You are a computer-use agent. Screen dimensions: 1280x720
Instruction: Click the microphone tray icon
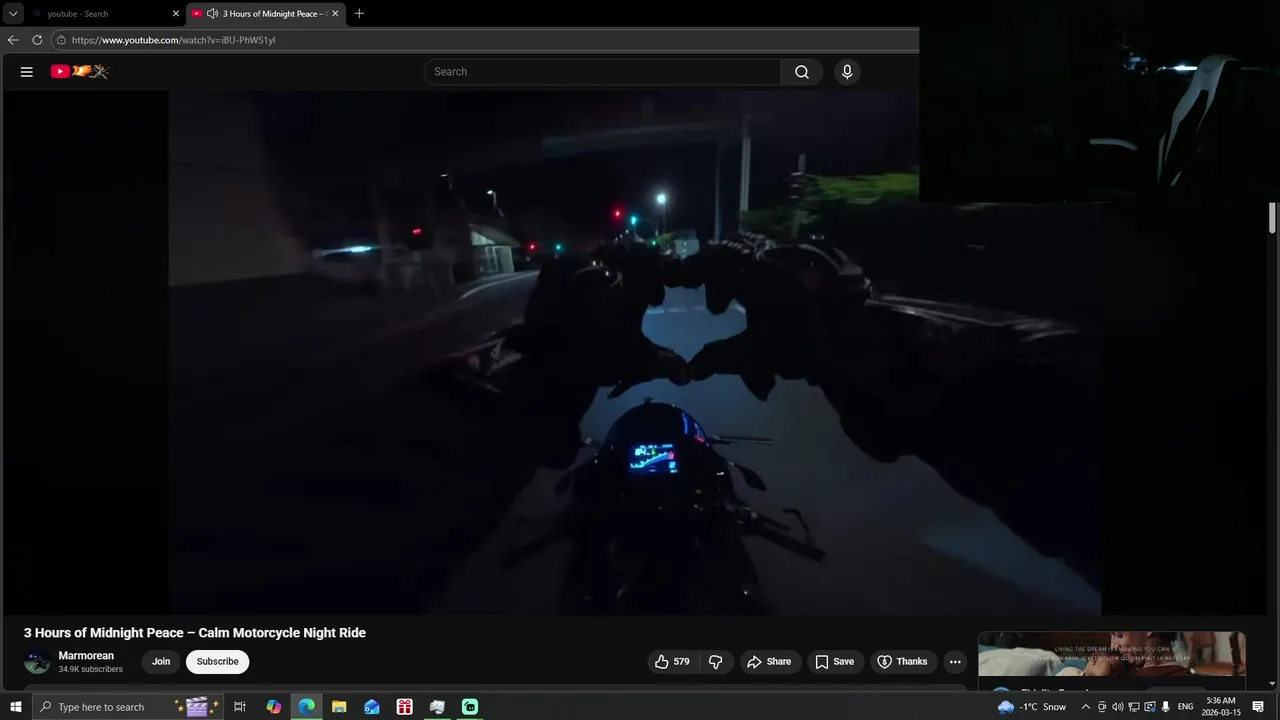(1166, 707)
